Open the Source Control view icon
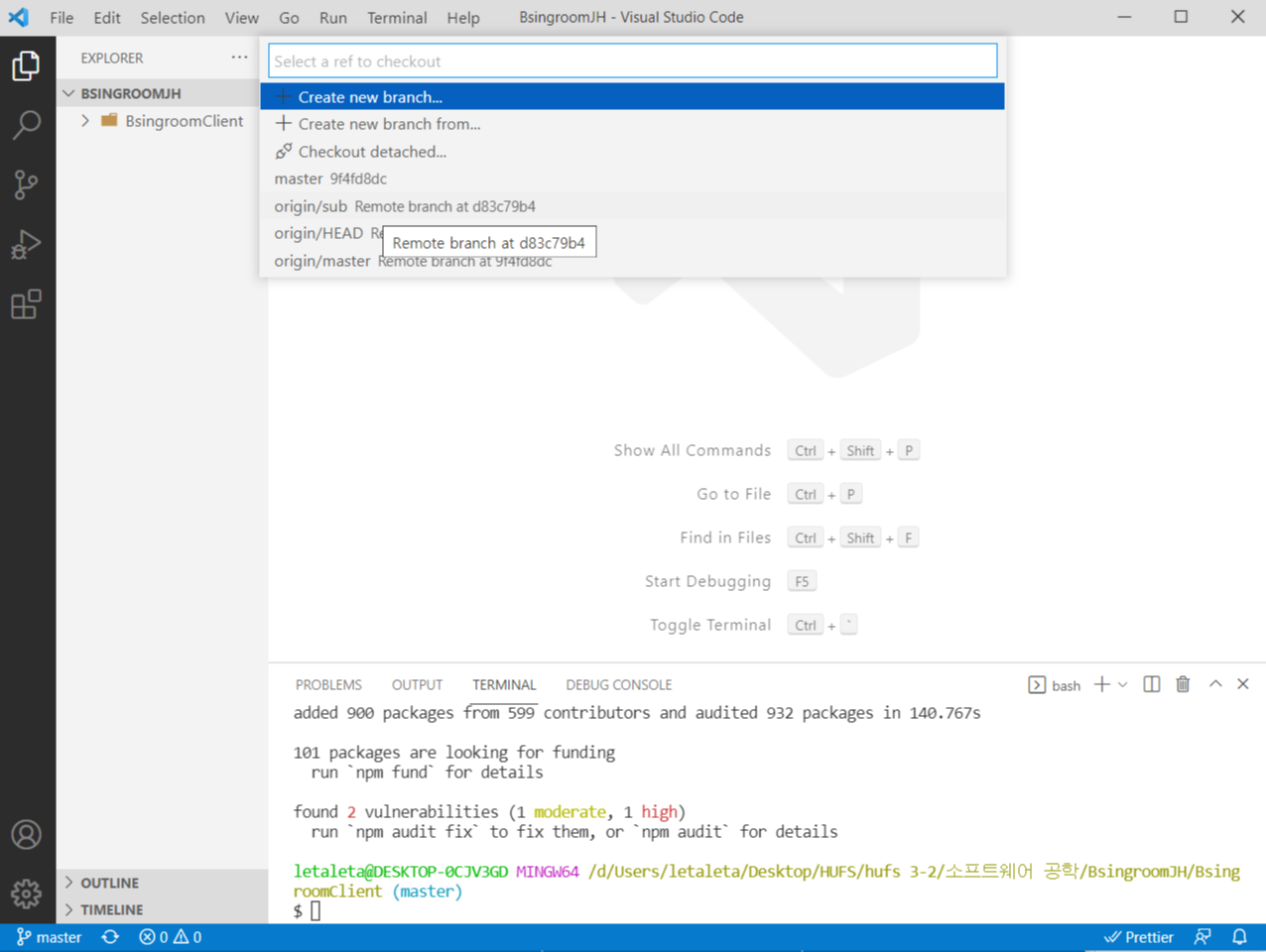The height and width of the screenshot is (952, 1266). [x=27, y=184]
